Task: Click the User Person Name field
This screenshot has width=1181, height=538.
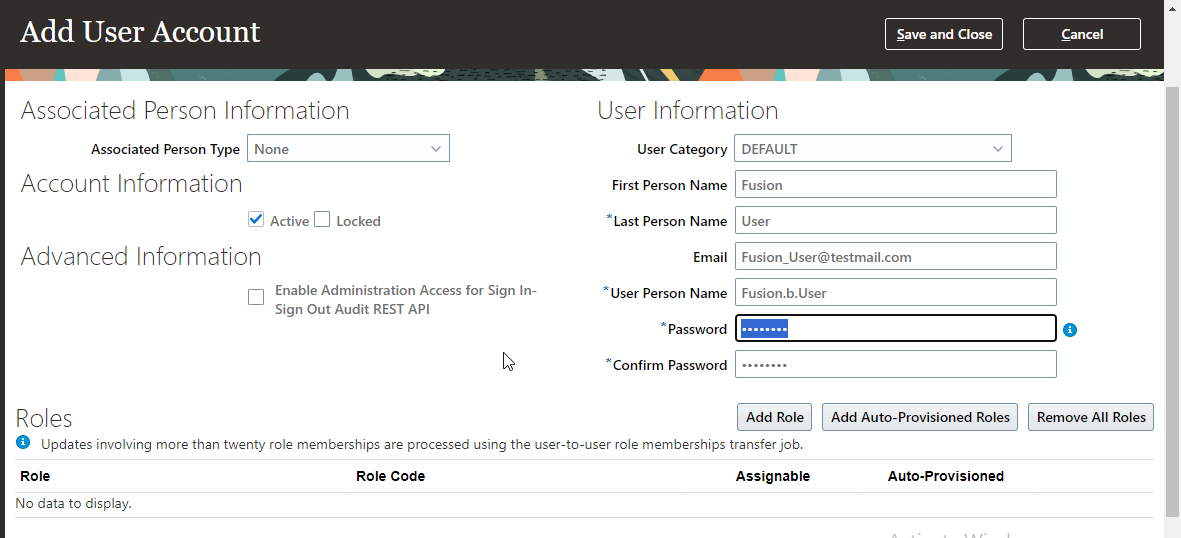Action: tap(896, 293)
